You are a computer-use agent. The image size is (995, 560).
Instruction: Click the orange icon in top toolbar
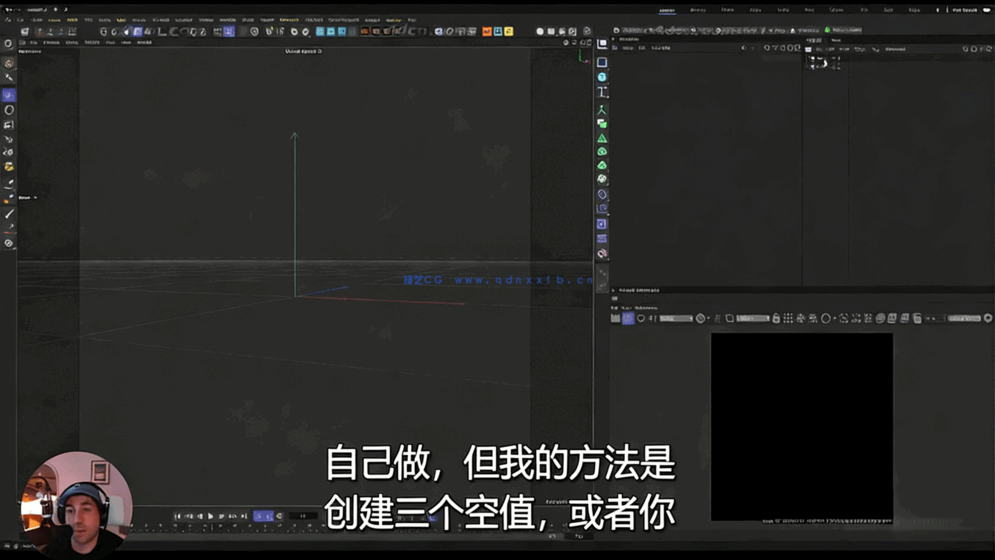(x=487, y=31)
